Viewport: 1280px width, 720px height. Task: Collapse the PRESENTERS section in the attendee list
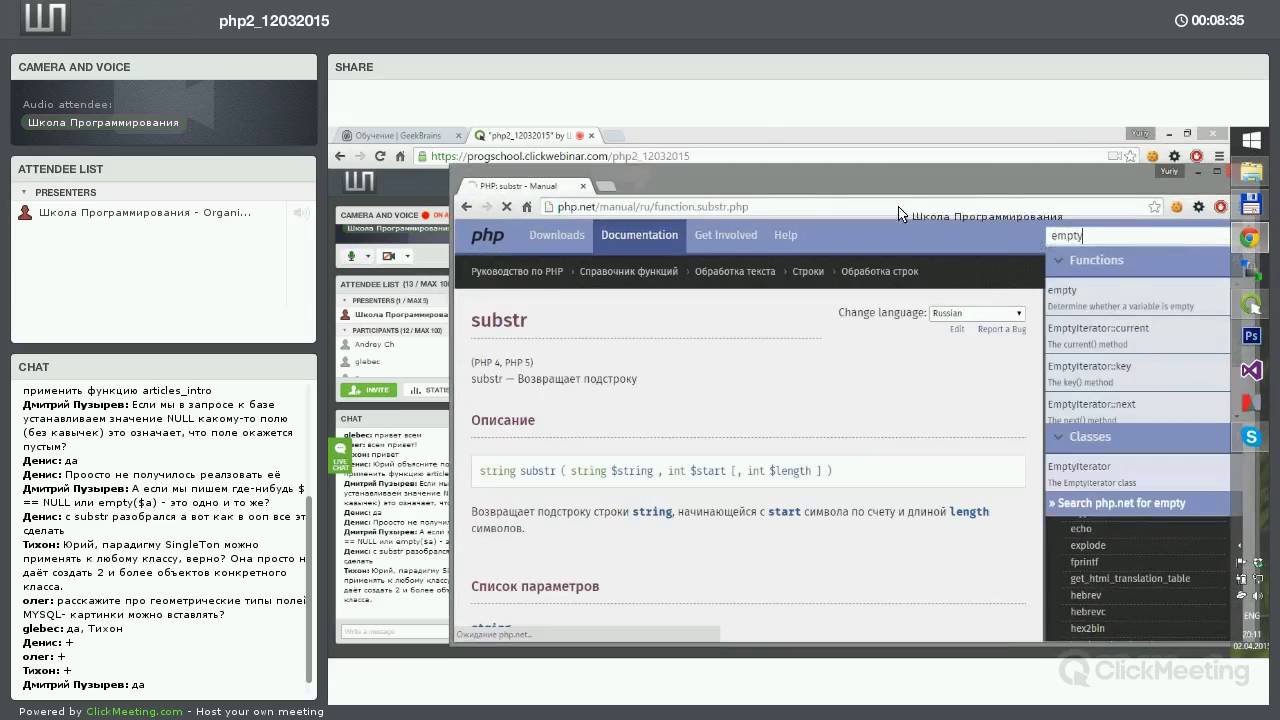(24, 192)
